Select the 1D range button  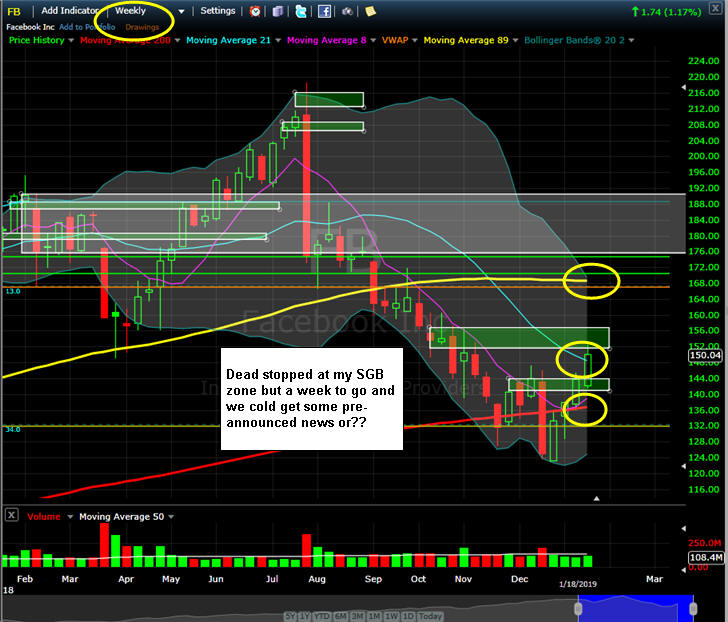pyautogui.click(x=408, y=616)
